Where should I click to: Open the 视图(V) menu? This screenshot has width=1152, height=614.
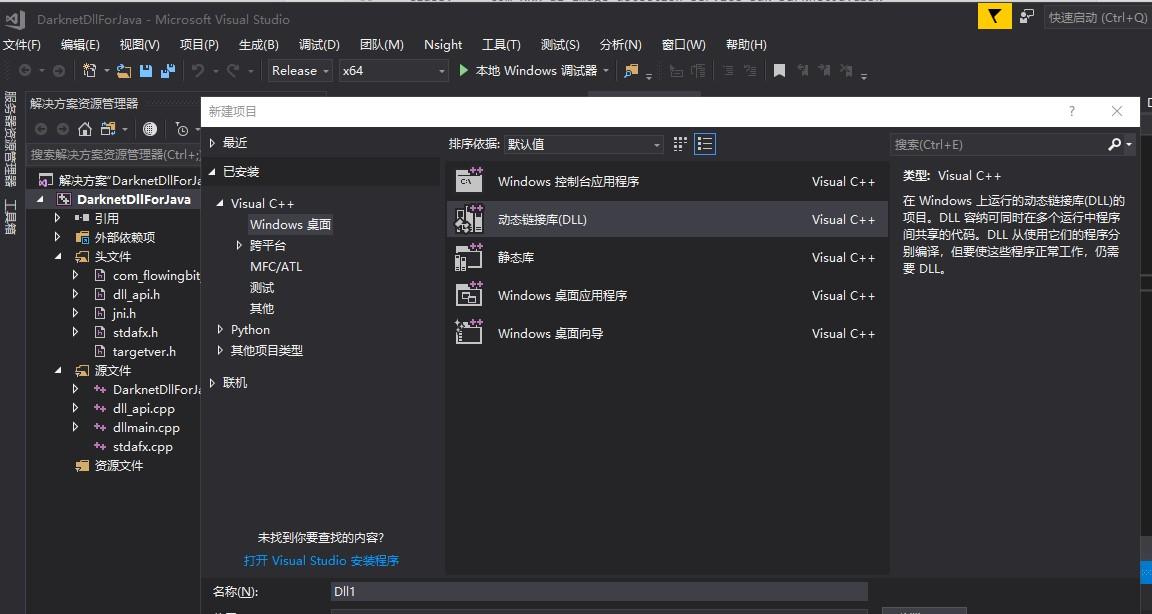[140, 45]
